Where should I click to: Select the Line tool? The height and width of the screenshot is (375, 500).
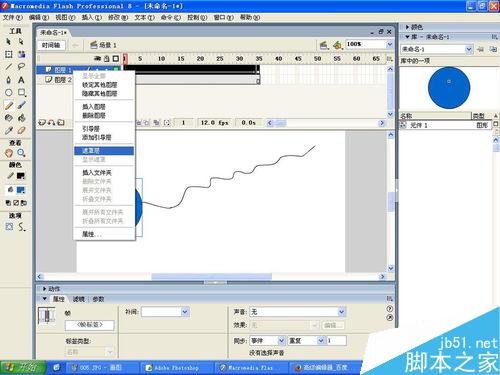tap(9, 67)
